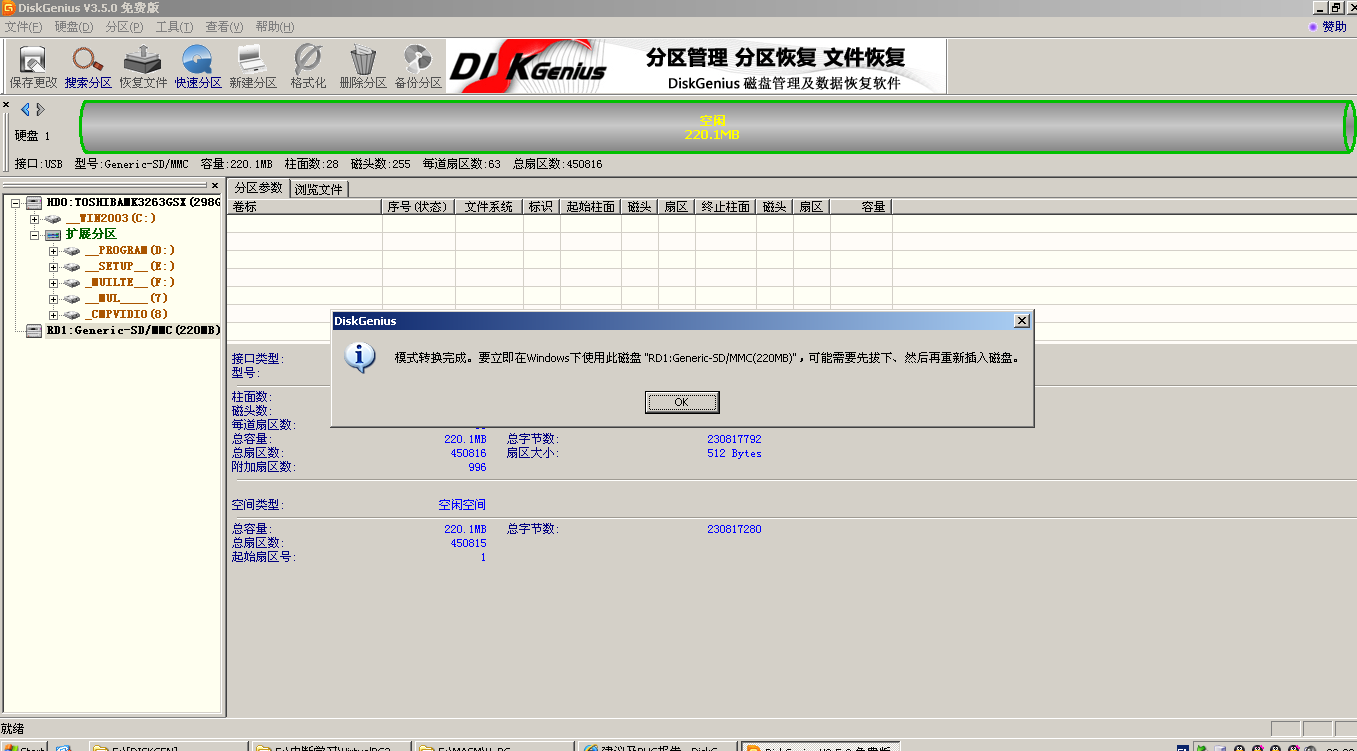Click the DiskGenius banner advertisement
The image size is (1357, 751).
point(696,67)
